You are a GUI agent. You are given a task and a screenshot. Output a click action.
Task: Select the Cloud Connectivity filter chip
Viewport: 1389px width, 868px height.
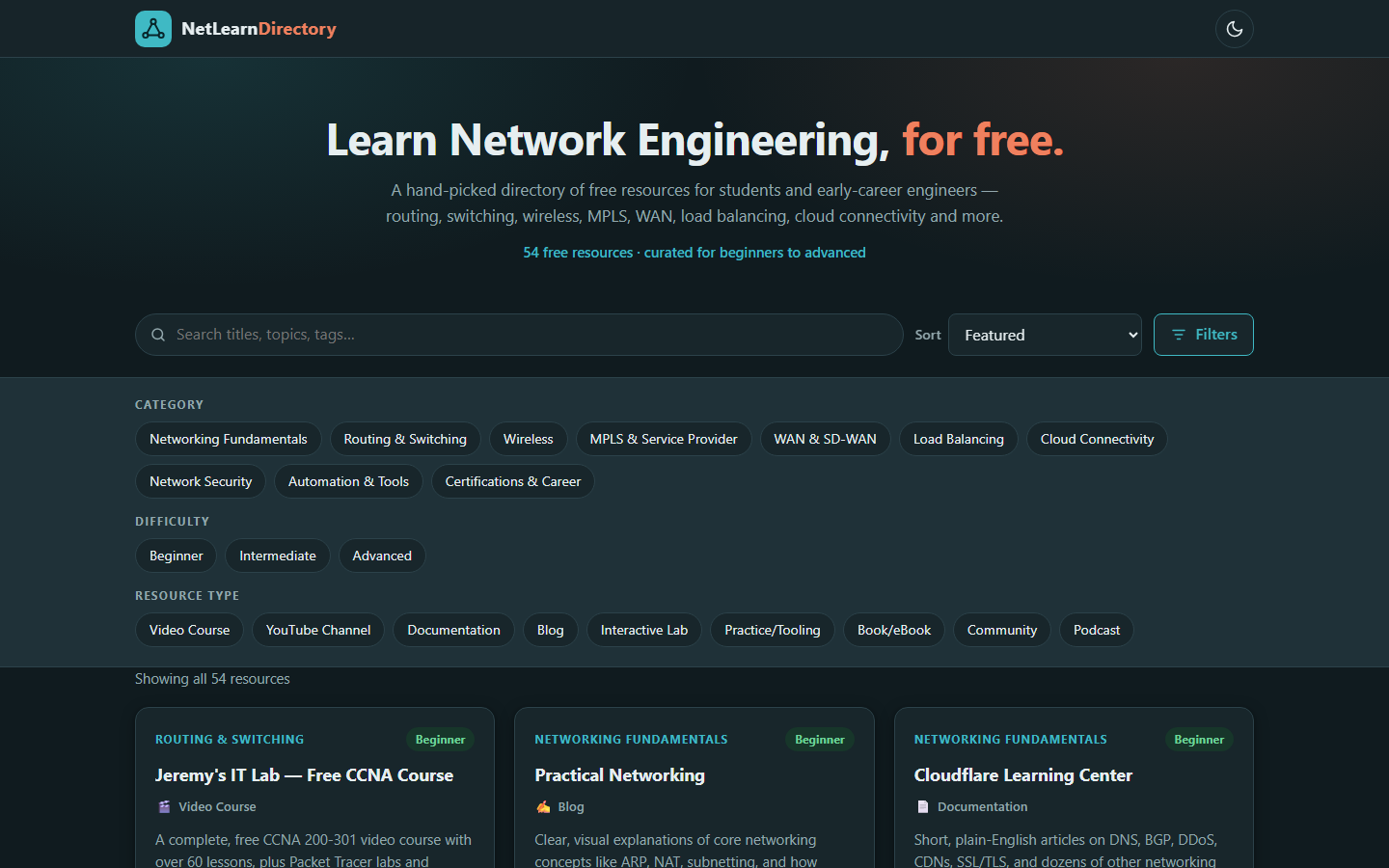tap(1097, 439)
